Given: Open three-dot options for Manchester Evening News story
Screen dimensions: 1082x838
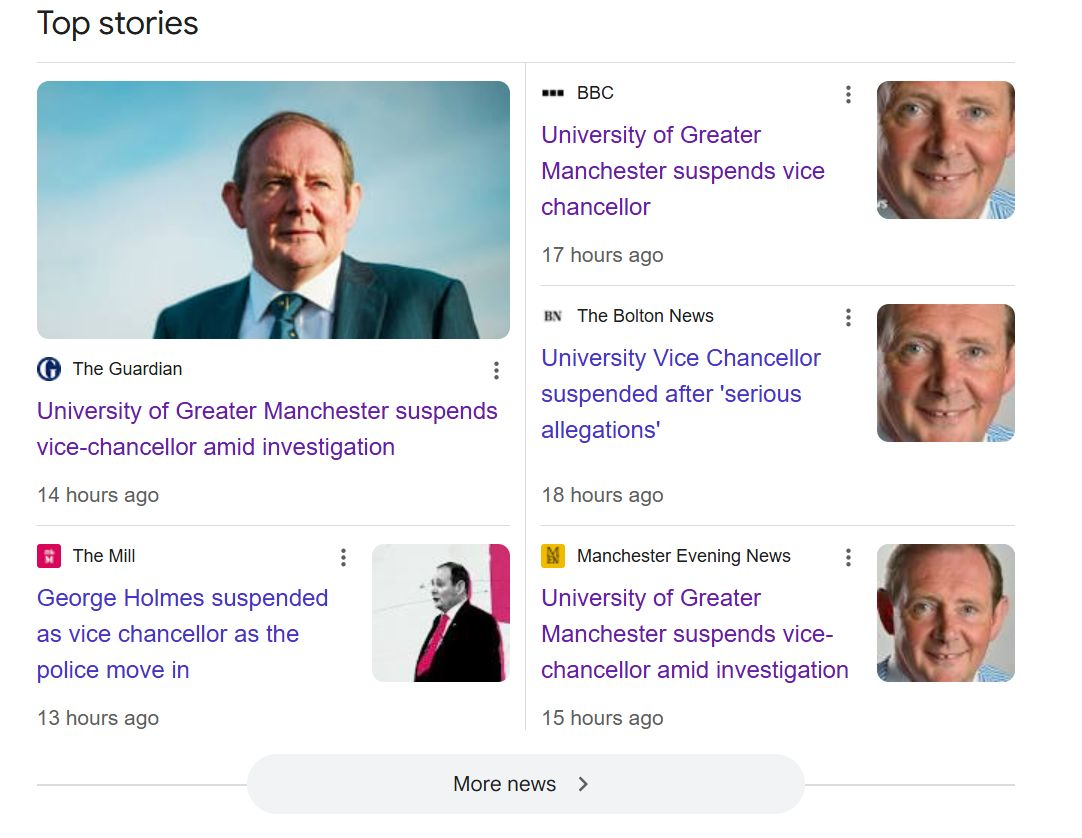Looking at the screenshot, I should (x=848, y=557).
